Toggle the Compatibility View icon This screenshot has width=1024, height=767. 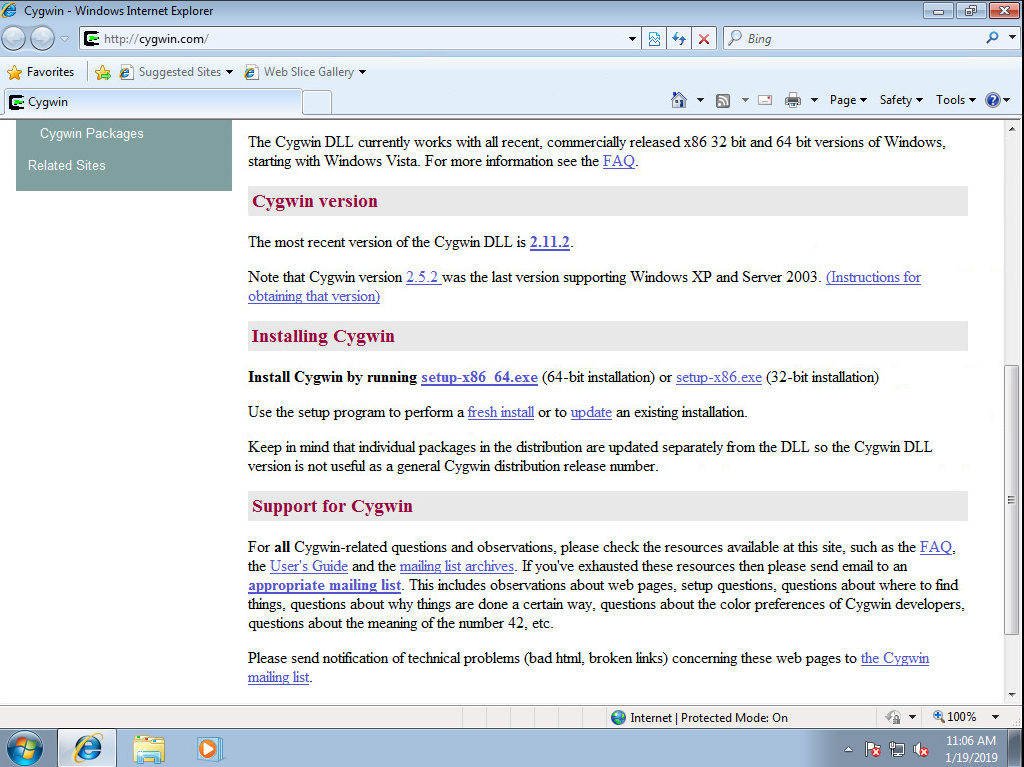click(654, 39)
